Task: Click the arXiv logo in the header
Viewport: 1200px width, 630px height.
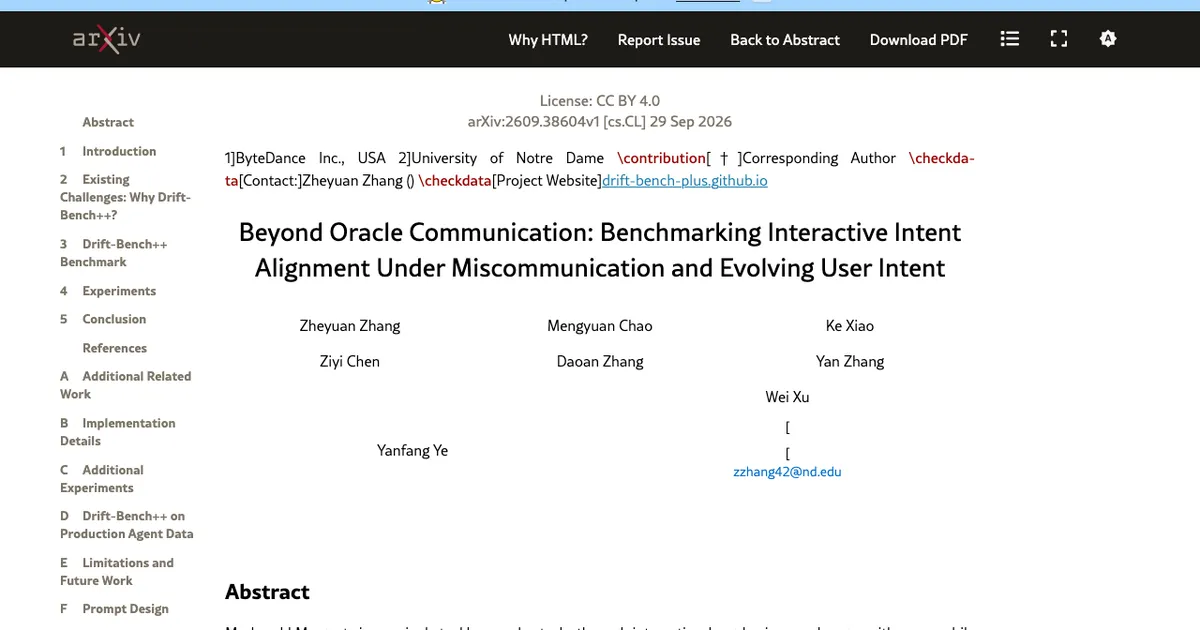Action: point(106,39)
